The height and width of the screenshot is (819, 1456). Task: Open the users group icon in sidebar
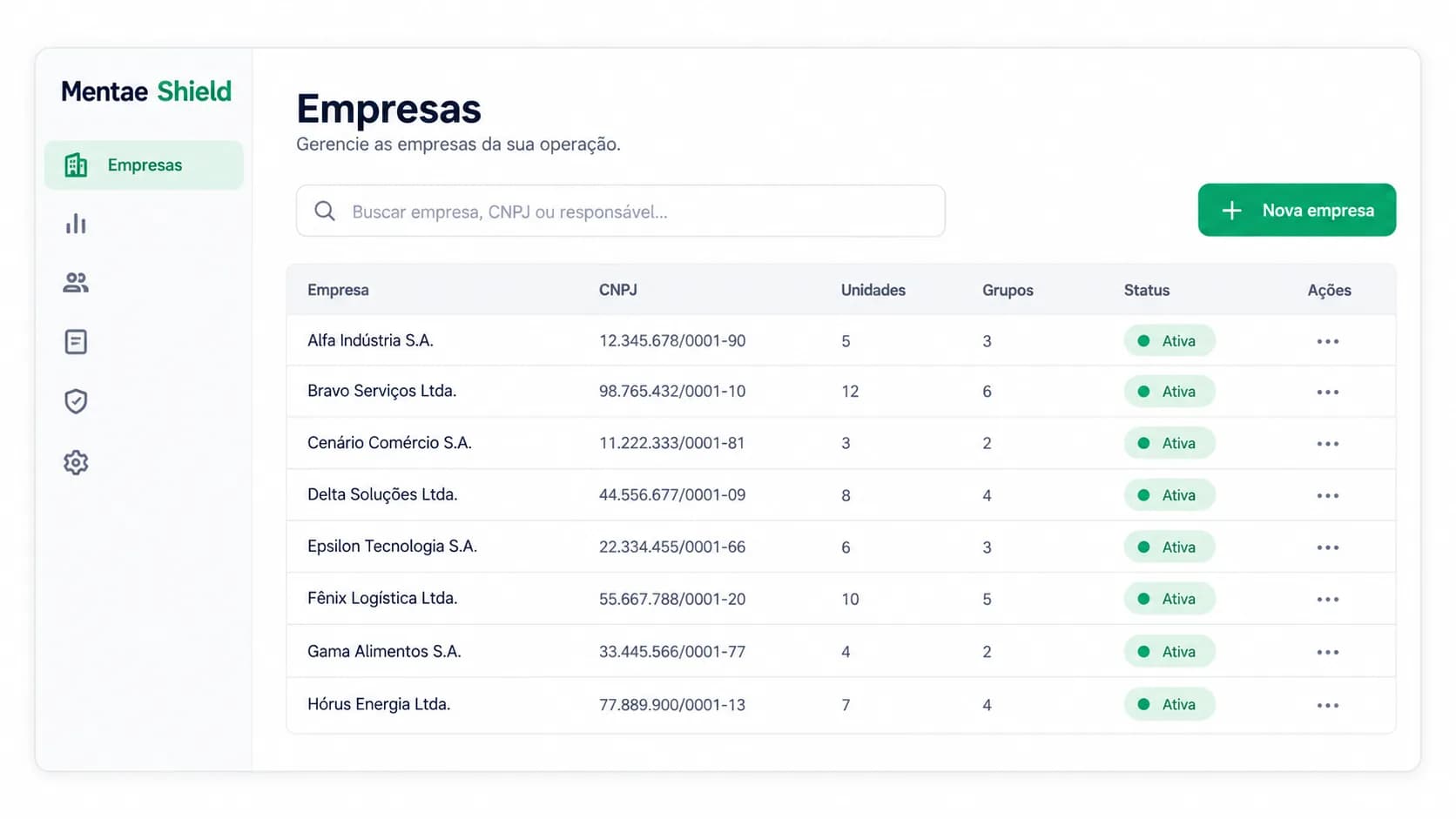76,283
